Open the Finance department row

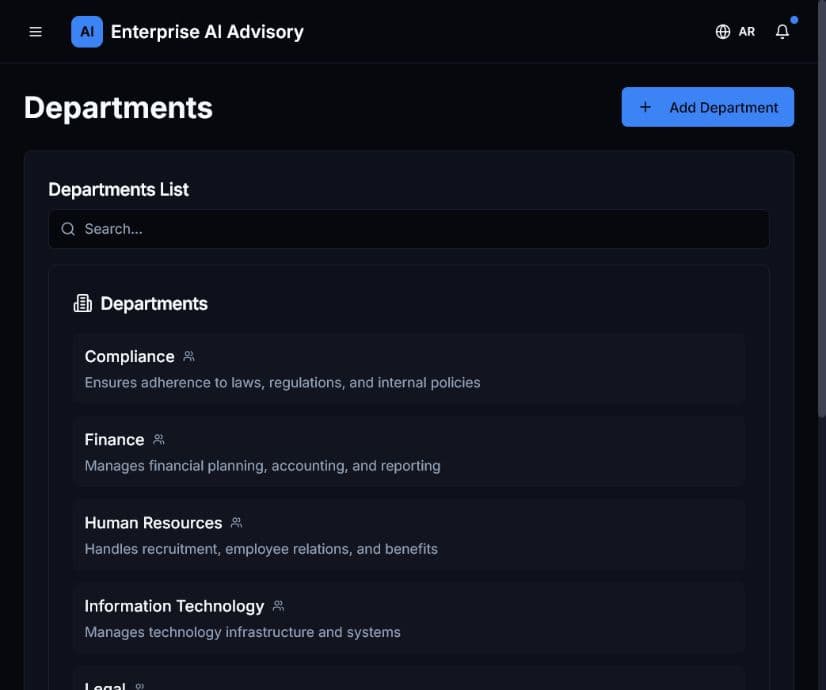tap(409, 452)
